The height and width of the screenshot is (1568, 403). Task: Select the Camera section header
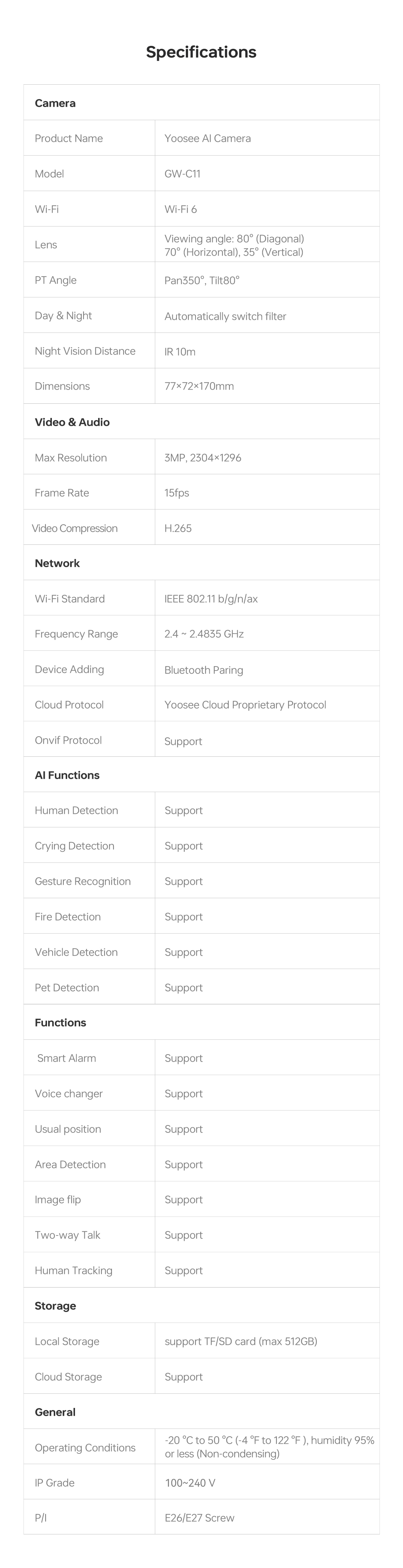[x=55, y=103]
